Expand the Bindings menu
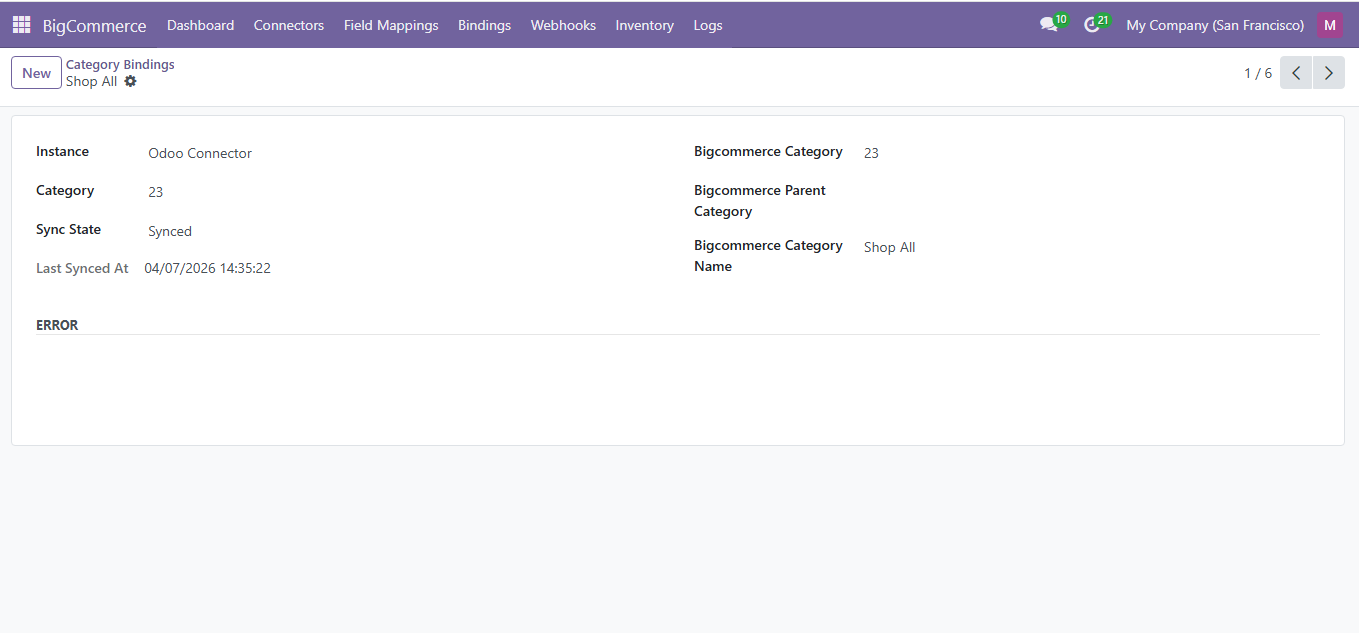This screenshot has height=633, width=1359. (484, 25)
